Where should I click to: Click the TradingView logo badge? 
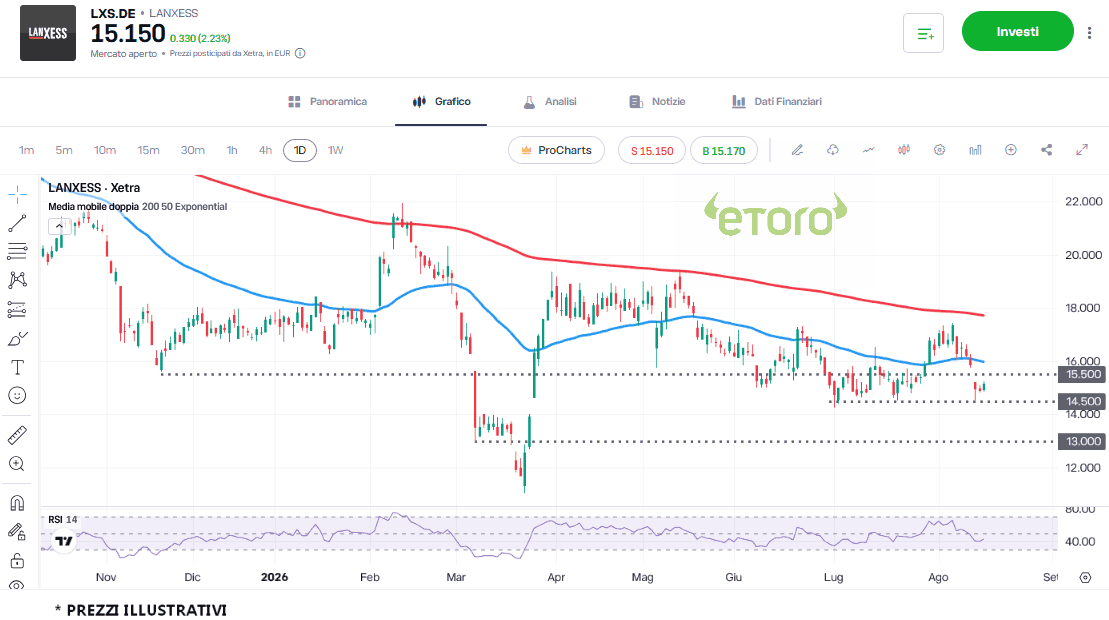[x=64, y=541]
